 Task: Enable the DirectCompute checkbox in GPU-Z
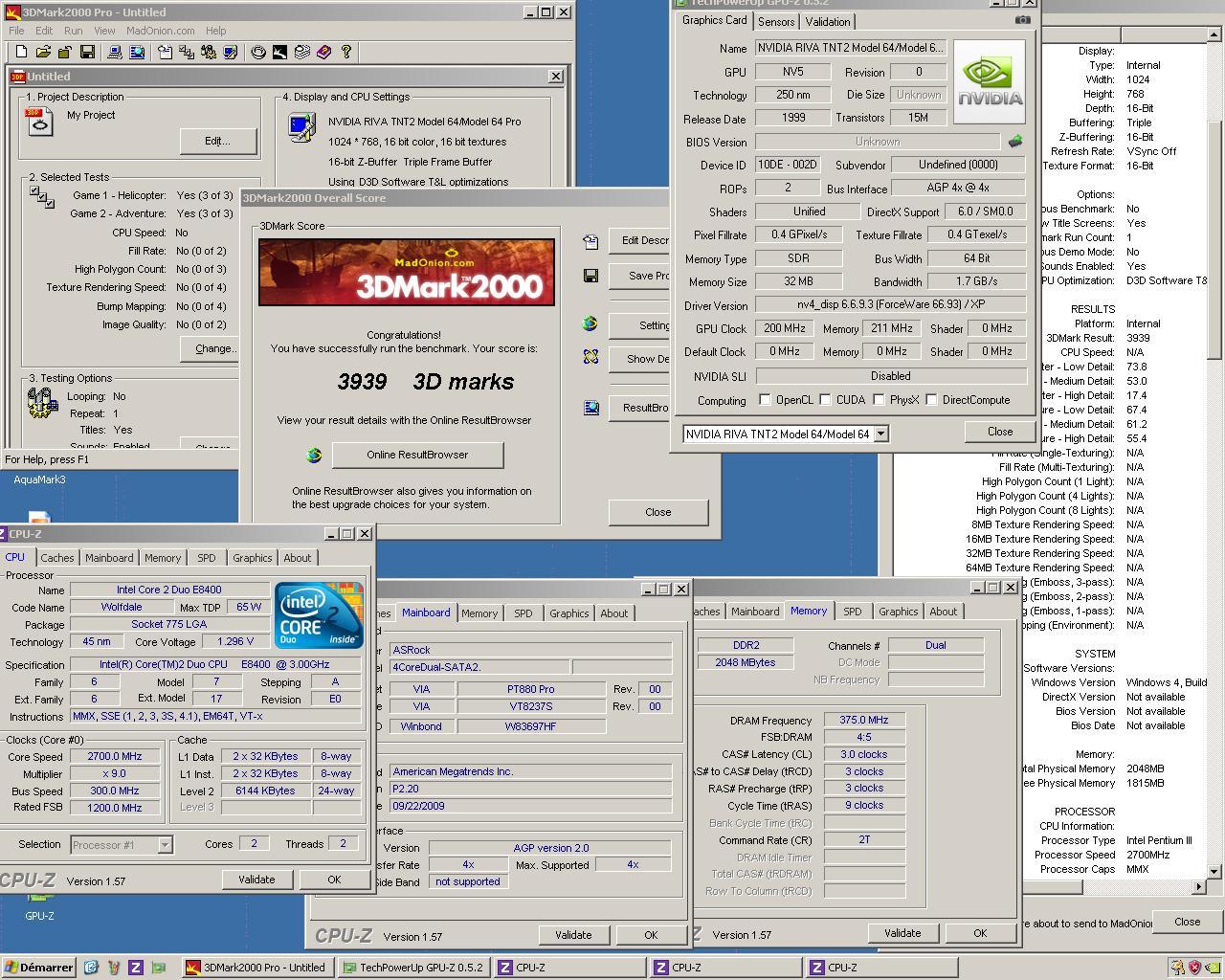tap(931, 400)
